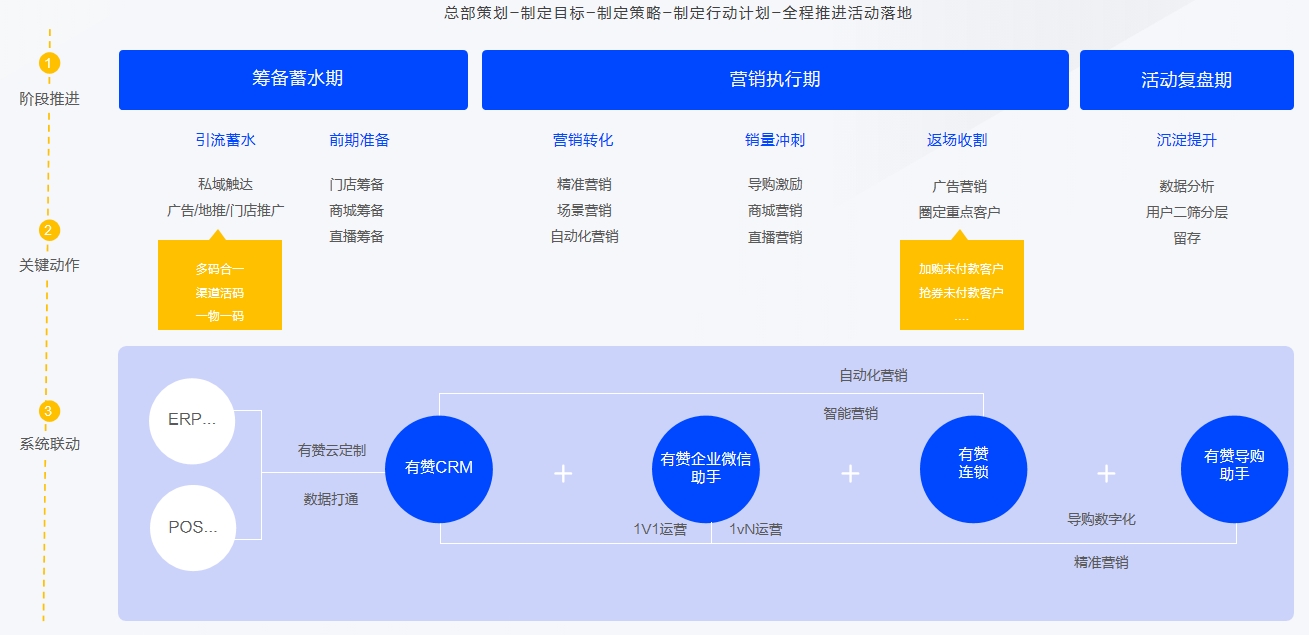This screenshot has width=1309, height=635.
Task: Click the 直播筹备 text
Action: click(357, 236)
